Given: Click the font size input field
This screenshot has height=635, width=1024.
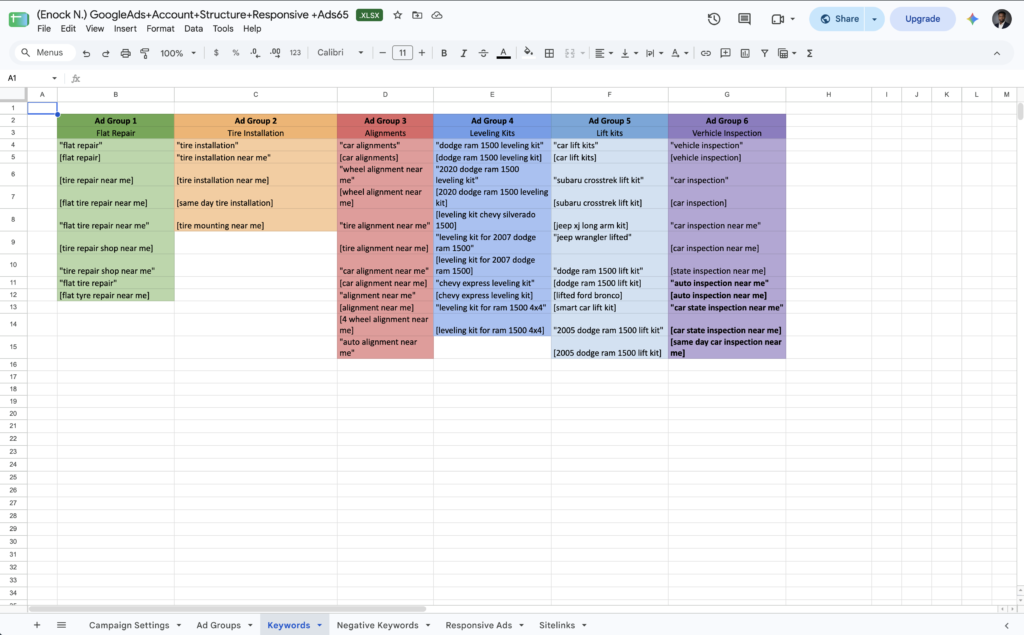Looking at the screenshot, I should pos(402,53).
